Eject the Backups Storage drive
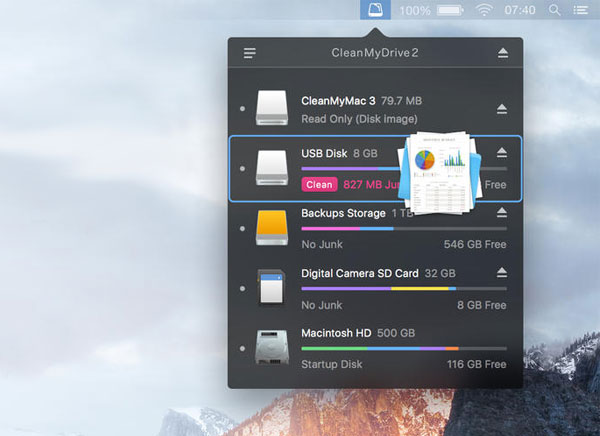The width and height of the screenshot is (600, 436). click(x=502, y=212)
